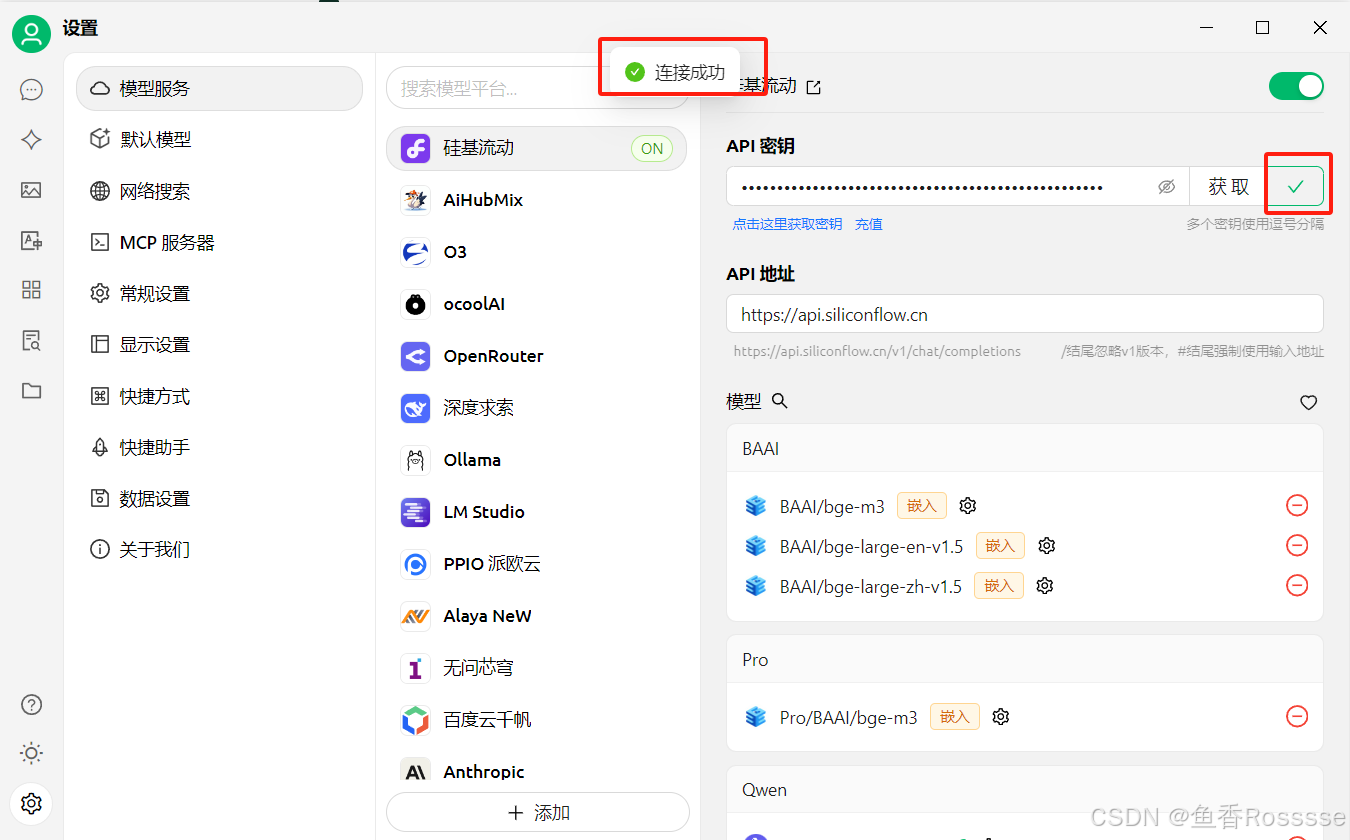Click the user avatar icon
Viewport: 1350px width, 840px height.
[31, 34]
